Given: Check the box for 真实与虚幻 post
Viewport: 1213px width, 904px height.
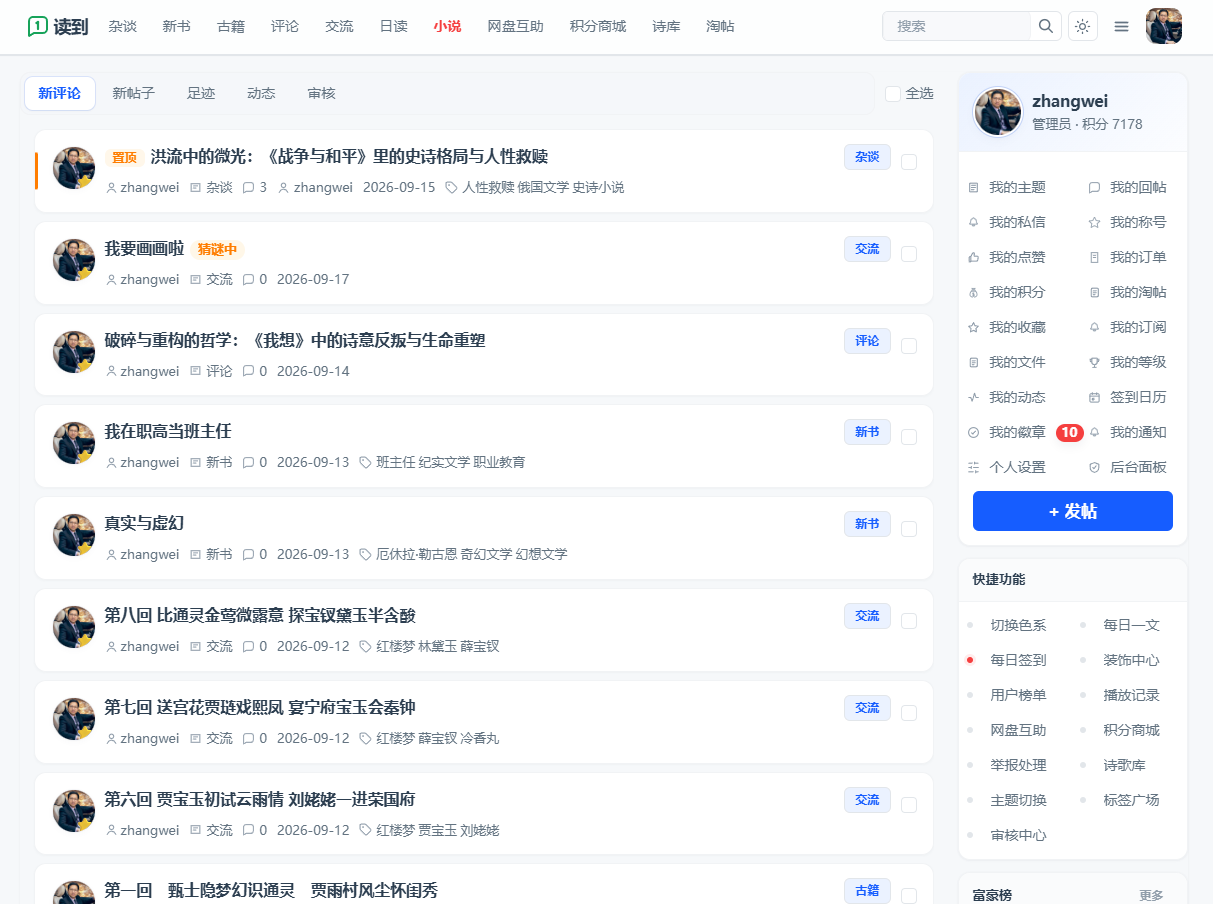Looking at the screenshot, I should point(909,529).
